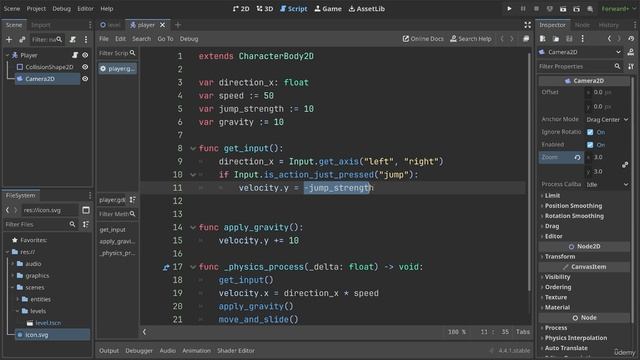The image size is (640, 360).
Task: Open Online Docs link
Action: coord(423,39)
